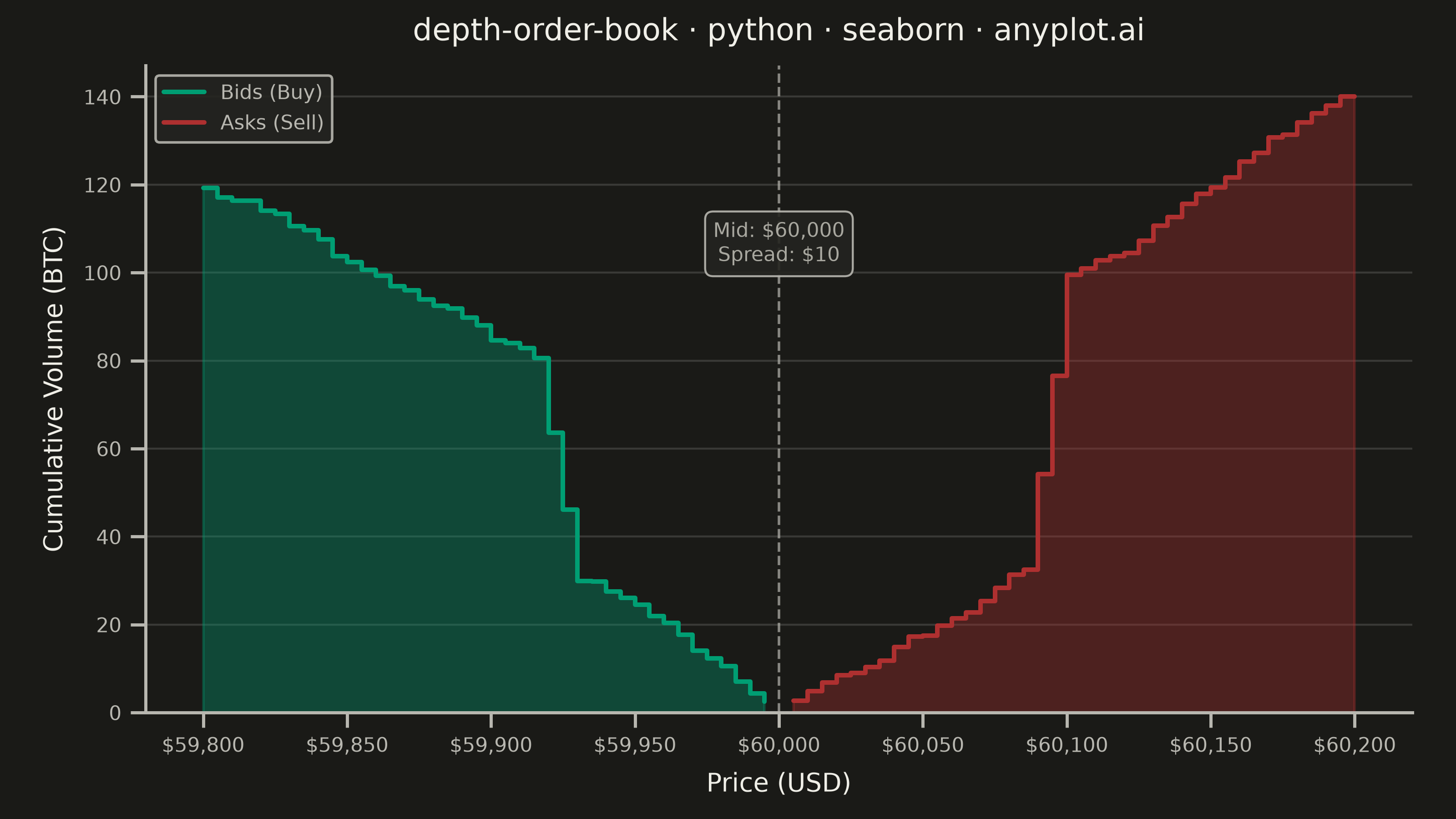Click the $60,050 x-axis tick label
Viewport: 1456px width, 819px height.
pos(922,745)
